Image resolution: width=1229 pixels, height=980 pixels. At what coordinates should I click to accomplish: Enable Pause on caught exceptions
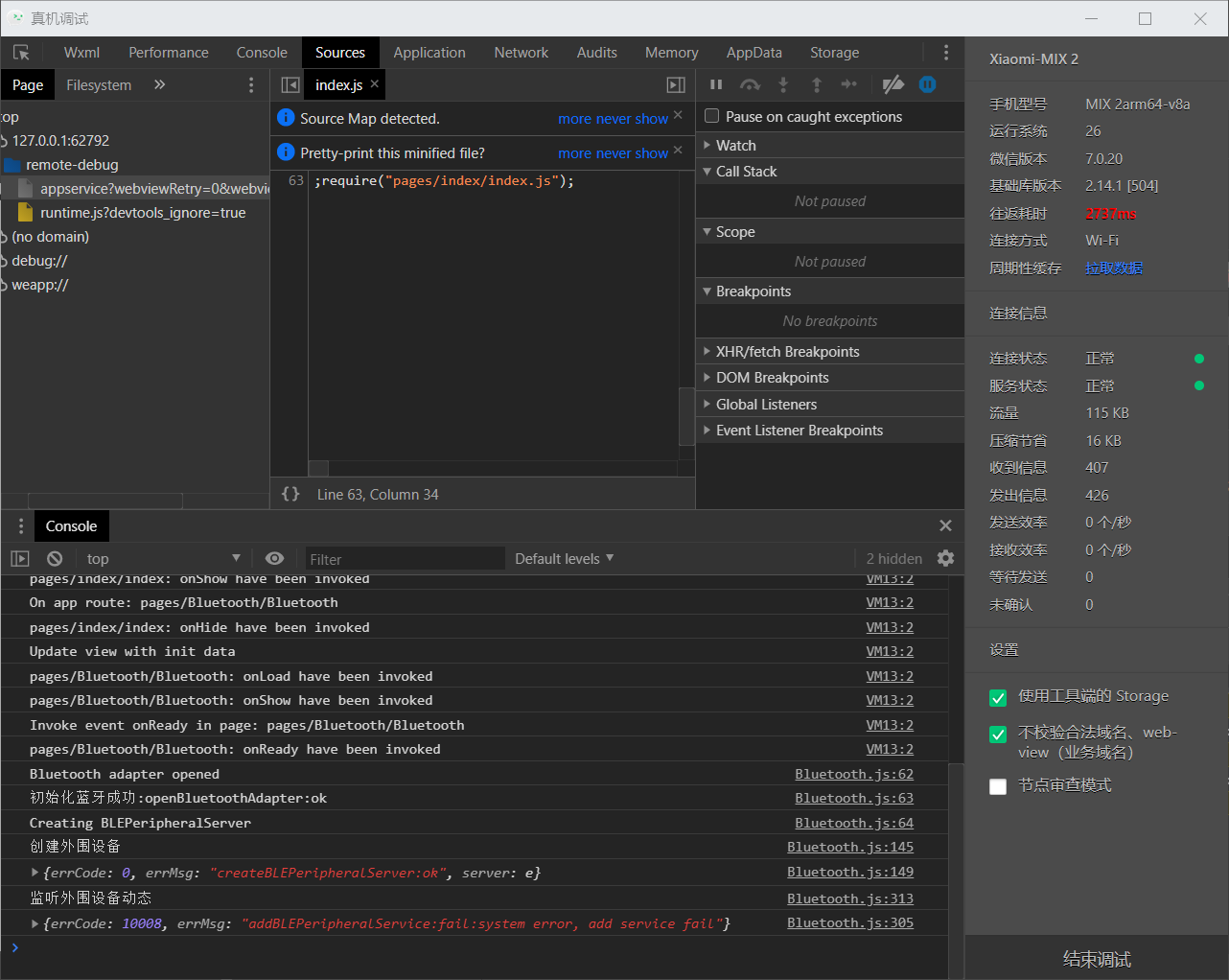point(711,116)
